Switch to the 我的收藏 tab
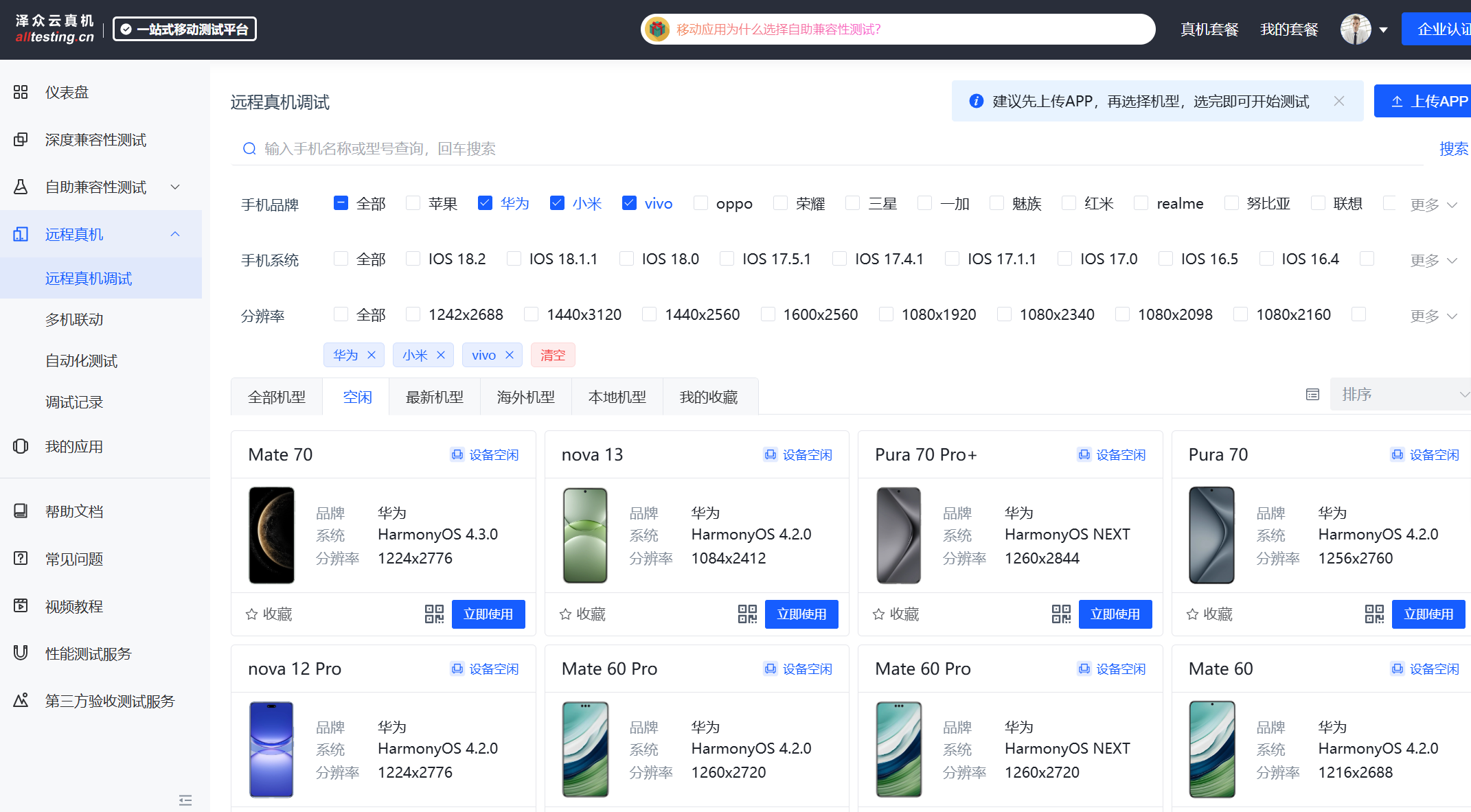The image size is (1471, 812). pyautogui.click(x=709, y=397)
